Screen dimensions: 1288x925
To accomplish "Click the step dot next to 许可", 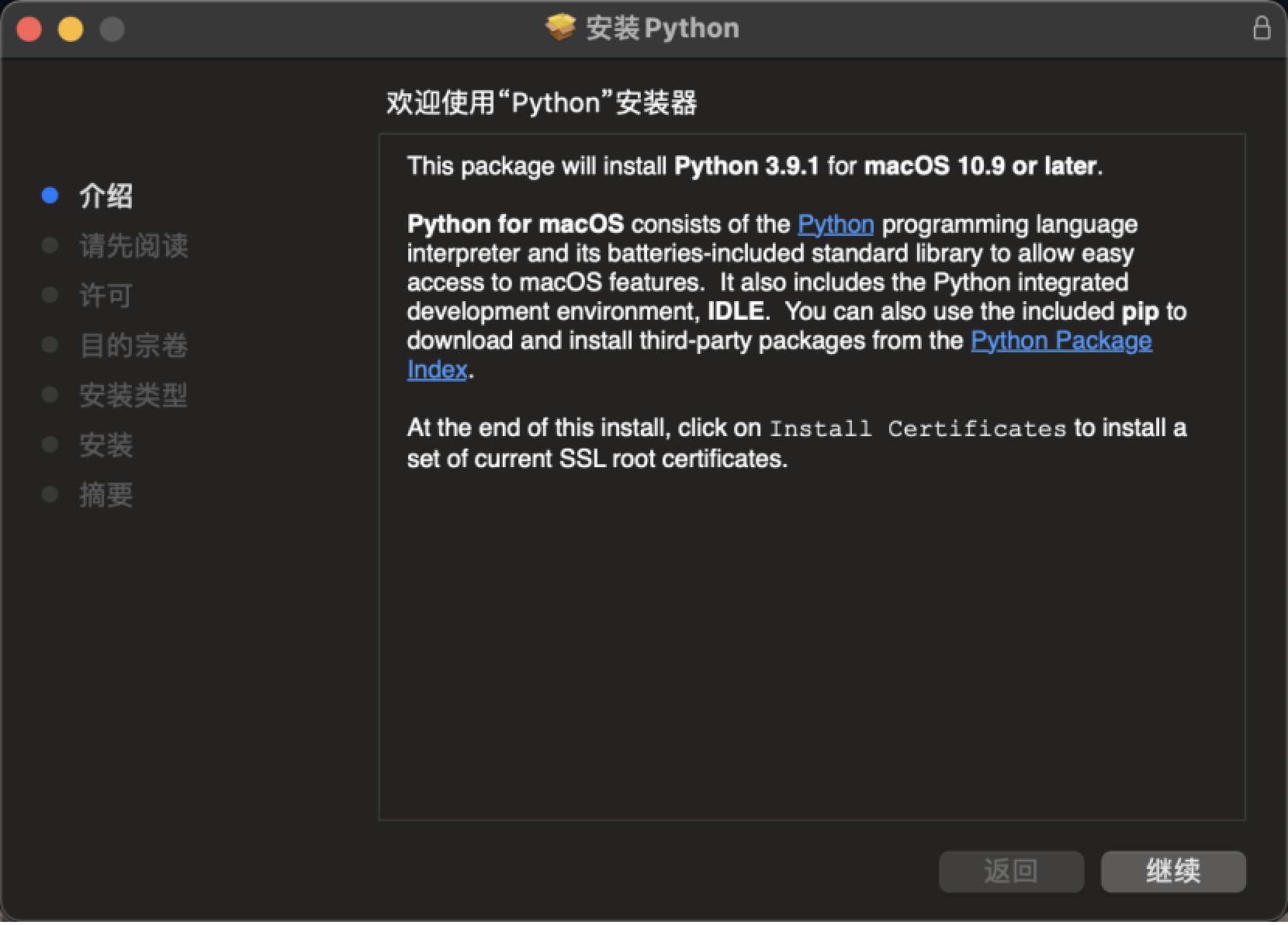I will [50, 295].
